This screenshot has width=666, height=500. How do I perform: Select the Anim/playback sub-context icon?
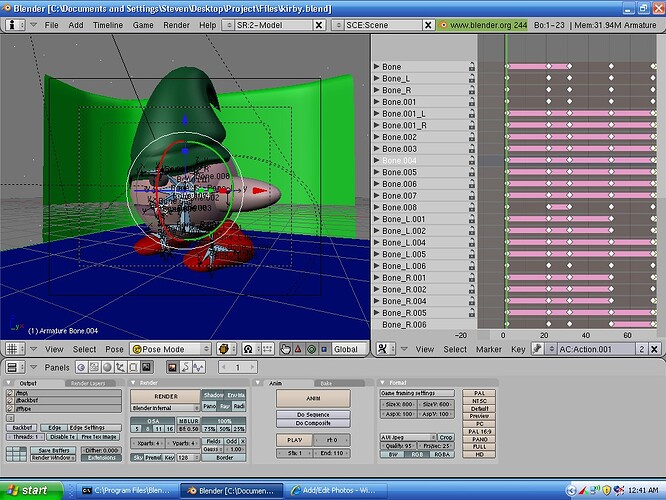pyautogui.click(x=185, y=367)
